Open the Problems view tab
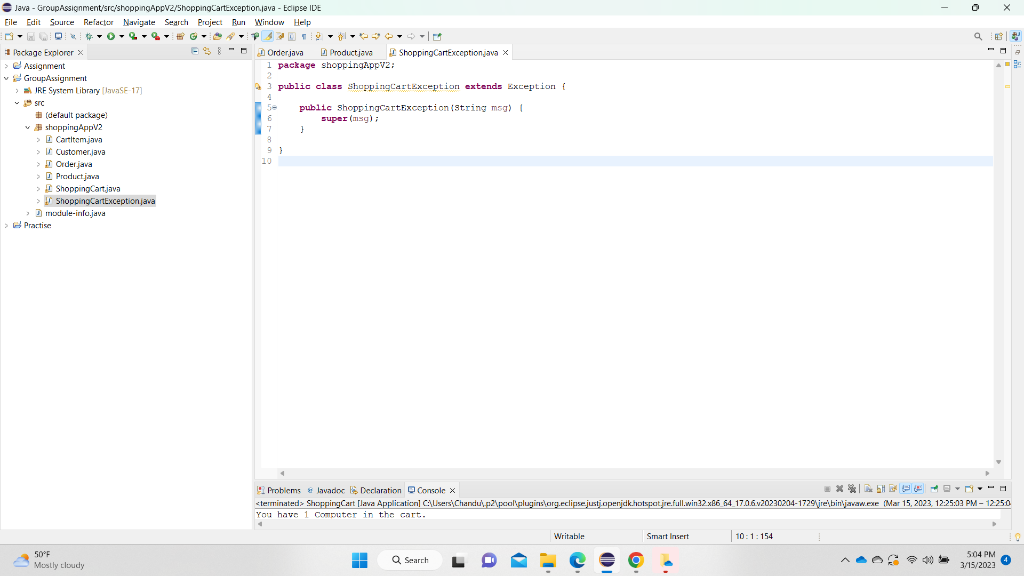 279,490
